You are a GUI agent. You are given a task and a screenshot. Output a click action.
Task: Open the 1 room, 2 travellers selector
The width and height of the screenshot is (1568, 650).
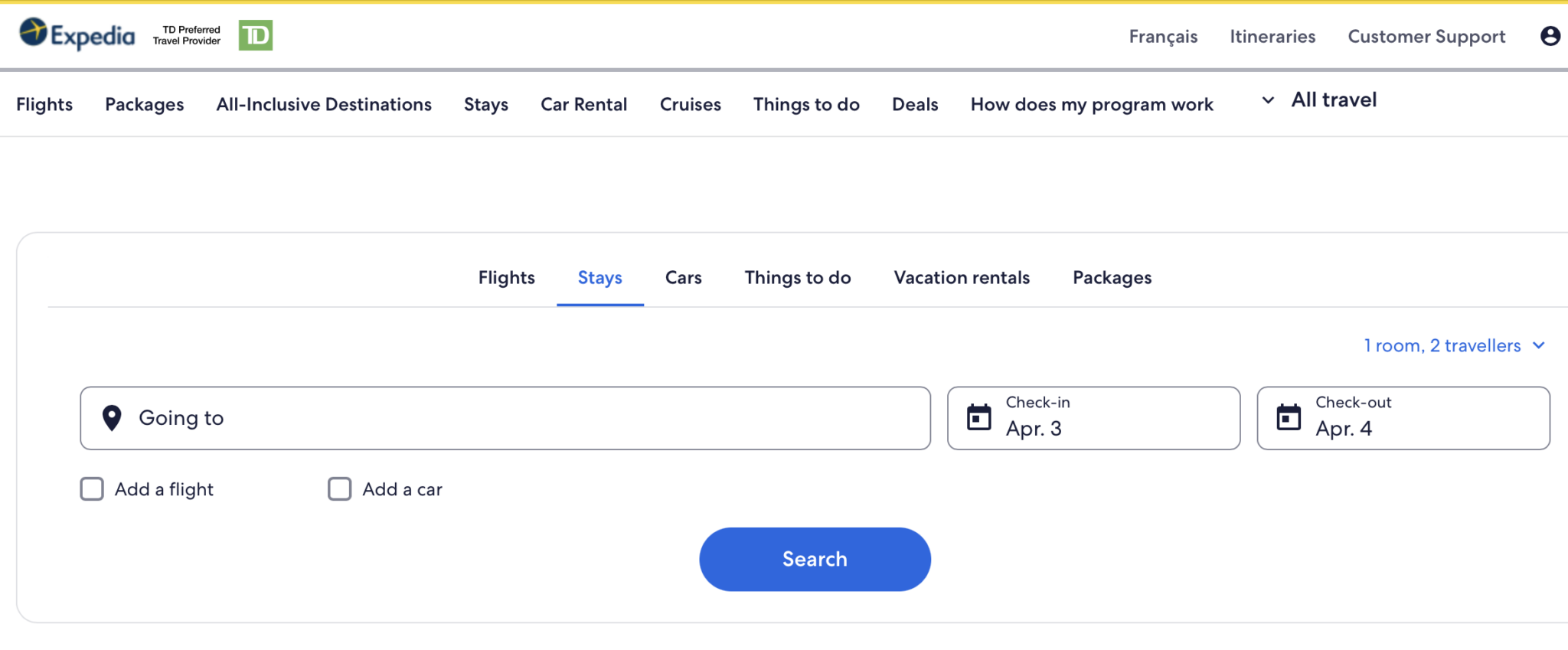pyautogui.click(x=1442, y=345)
